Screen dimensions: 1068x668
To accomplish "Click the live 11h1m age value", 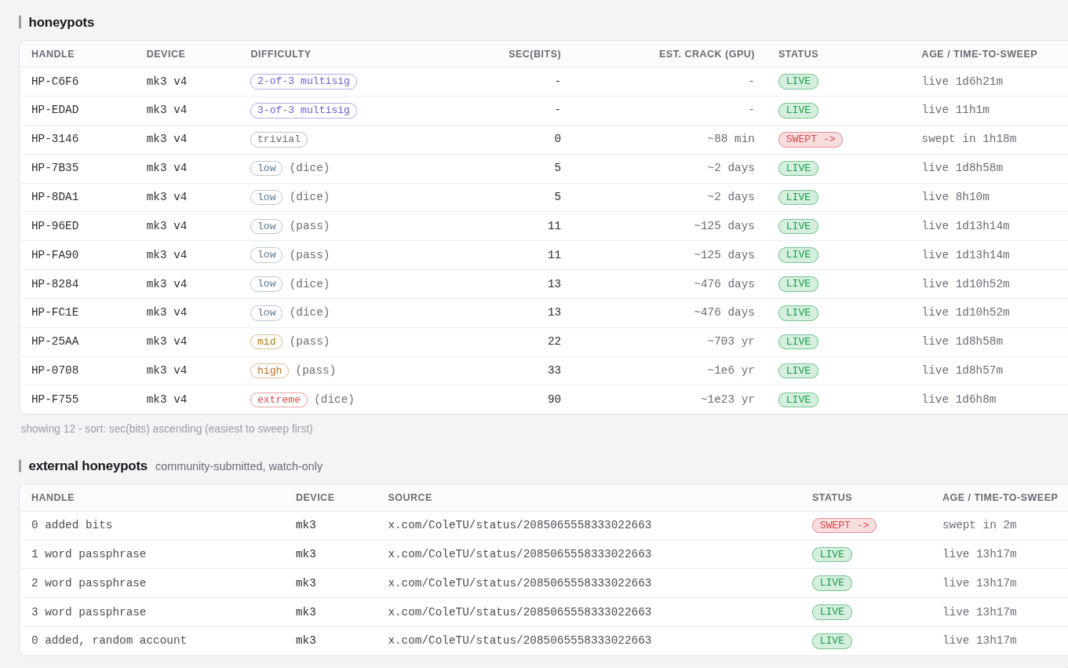I will [x=955, y=110].
